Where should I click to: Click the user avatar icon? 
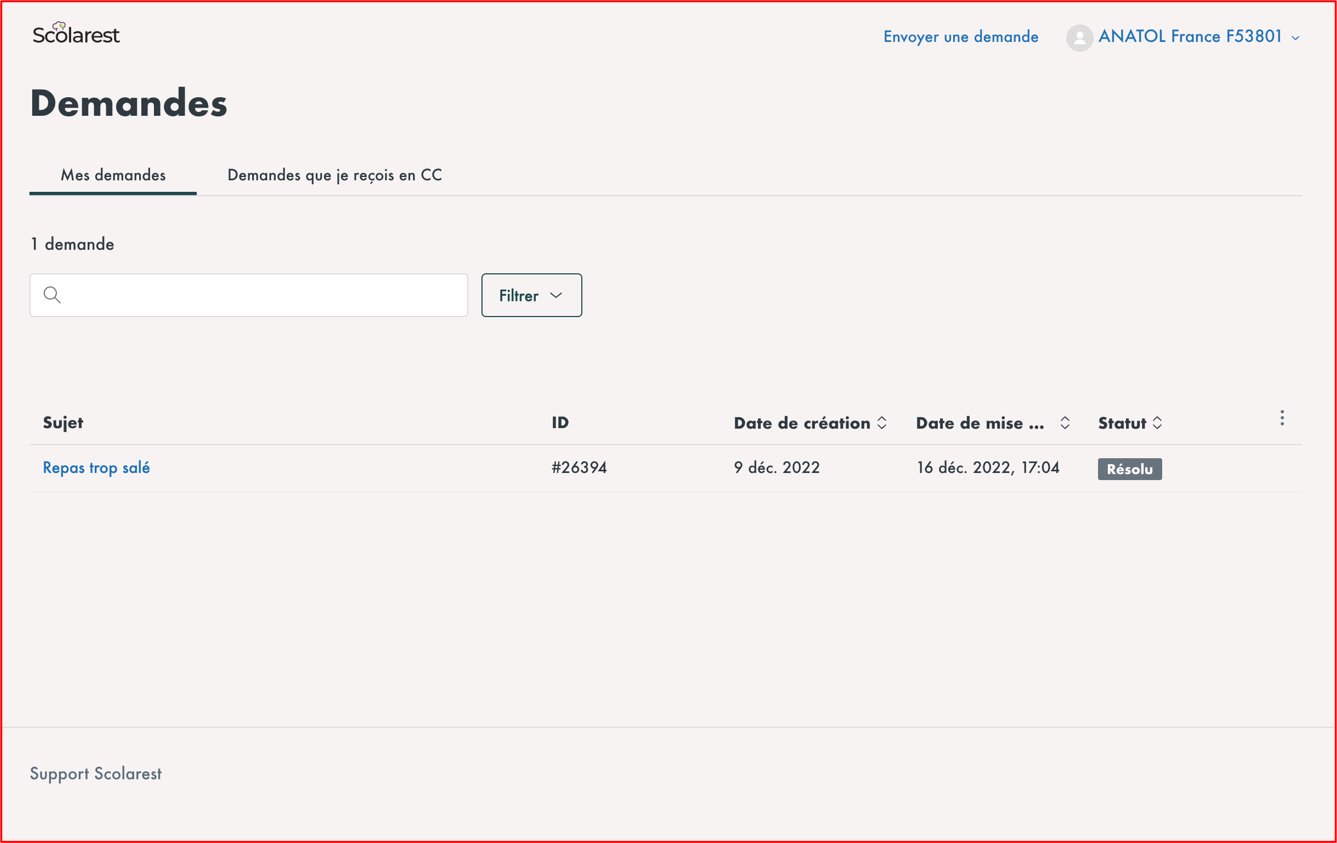point(1078,38)
